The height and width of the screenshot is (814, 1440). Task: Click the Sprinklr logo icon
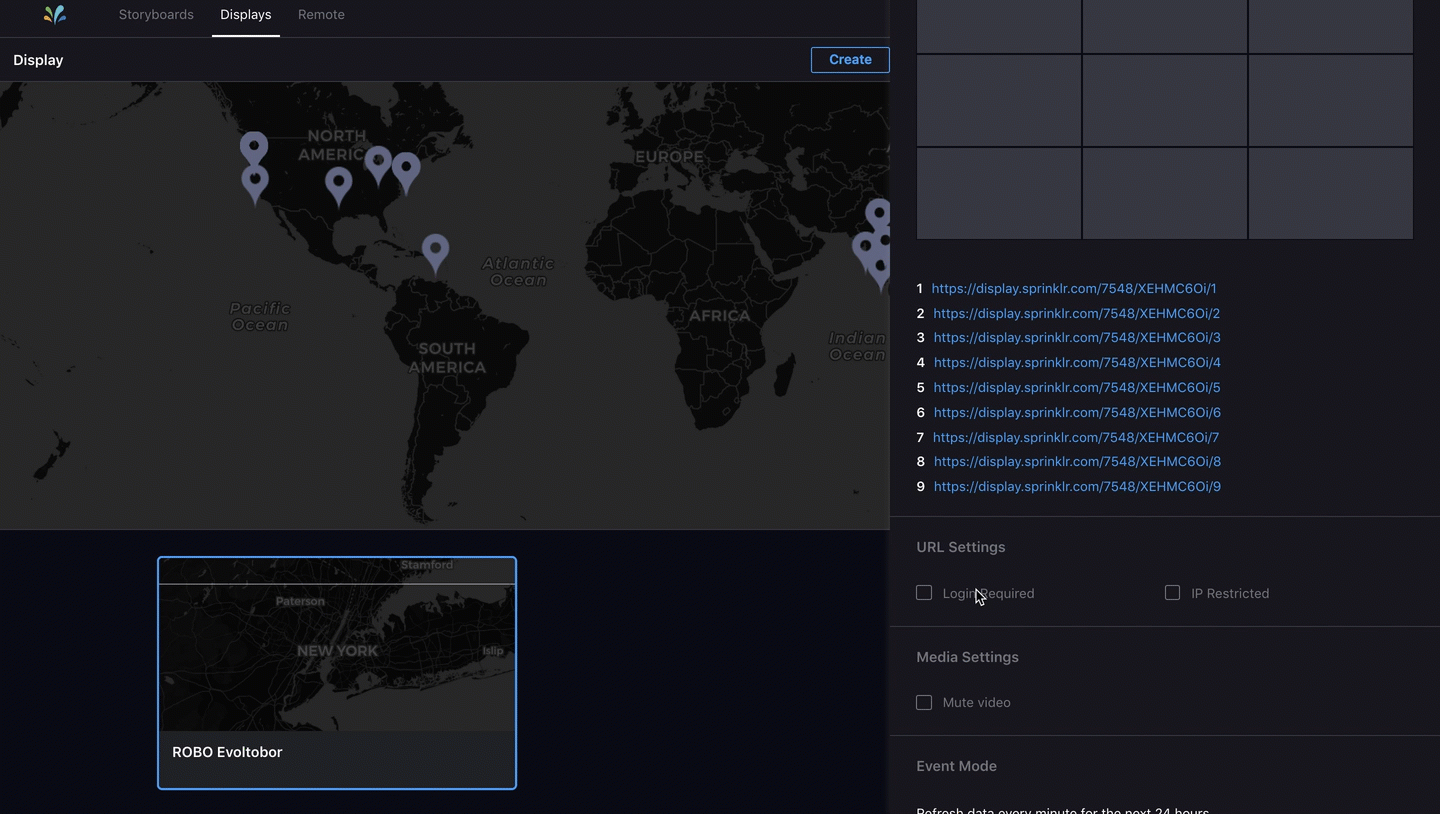(x=55, y=14)
